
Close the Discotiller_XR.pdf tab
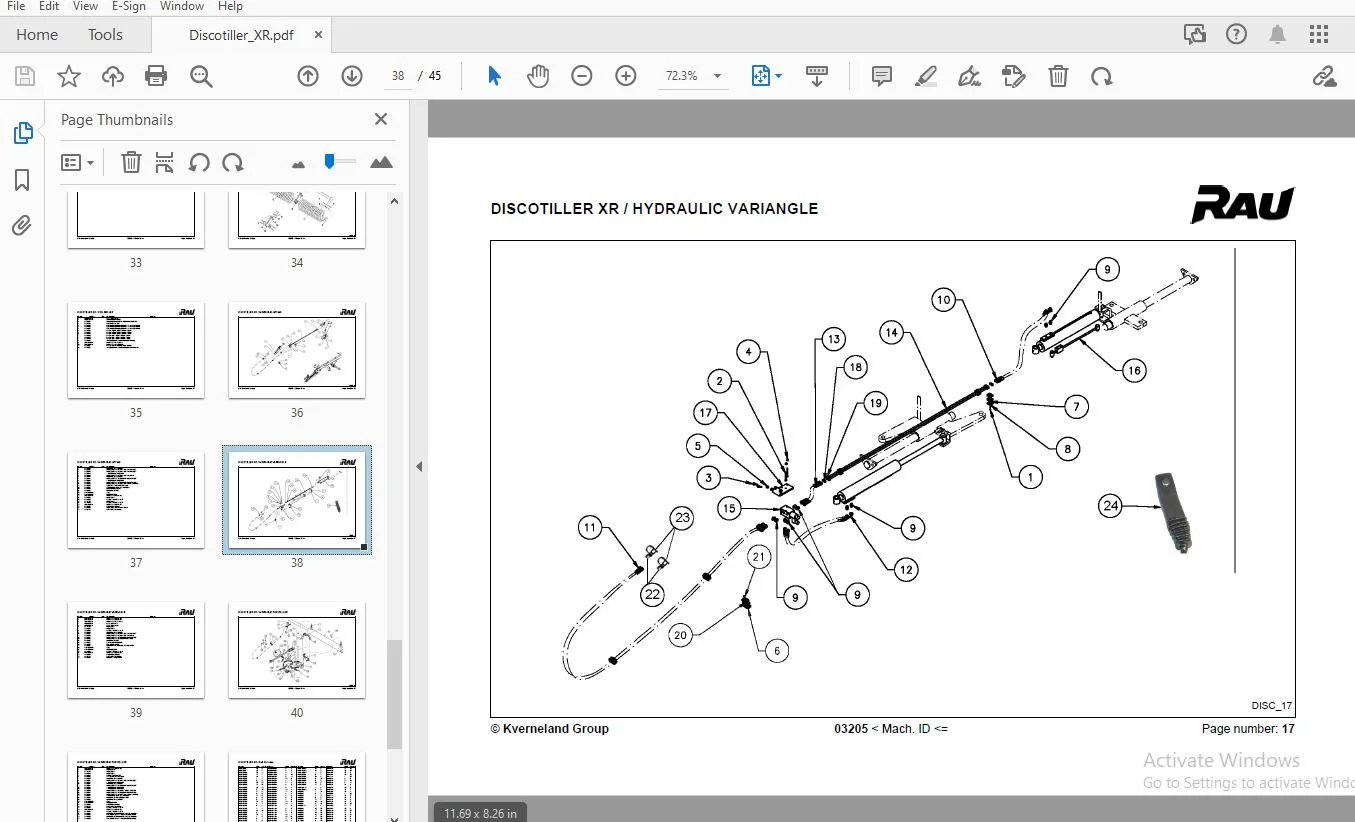coord(318,34)
